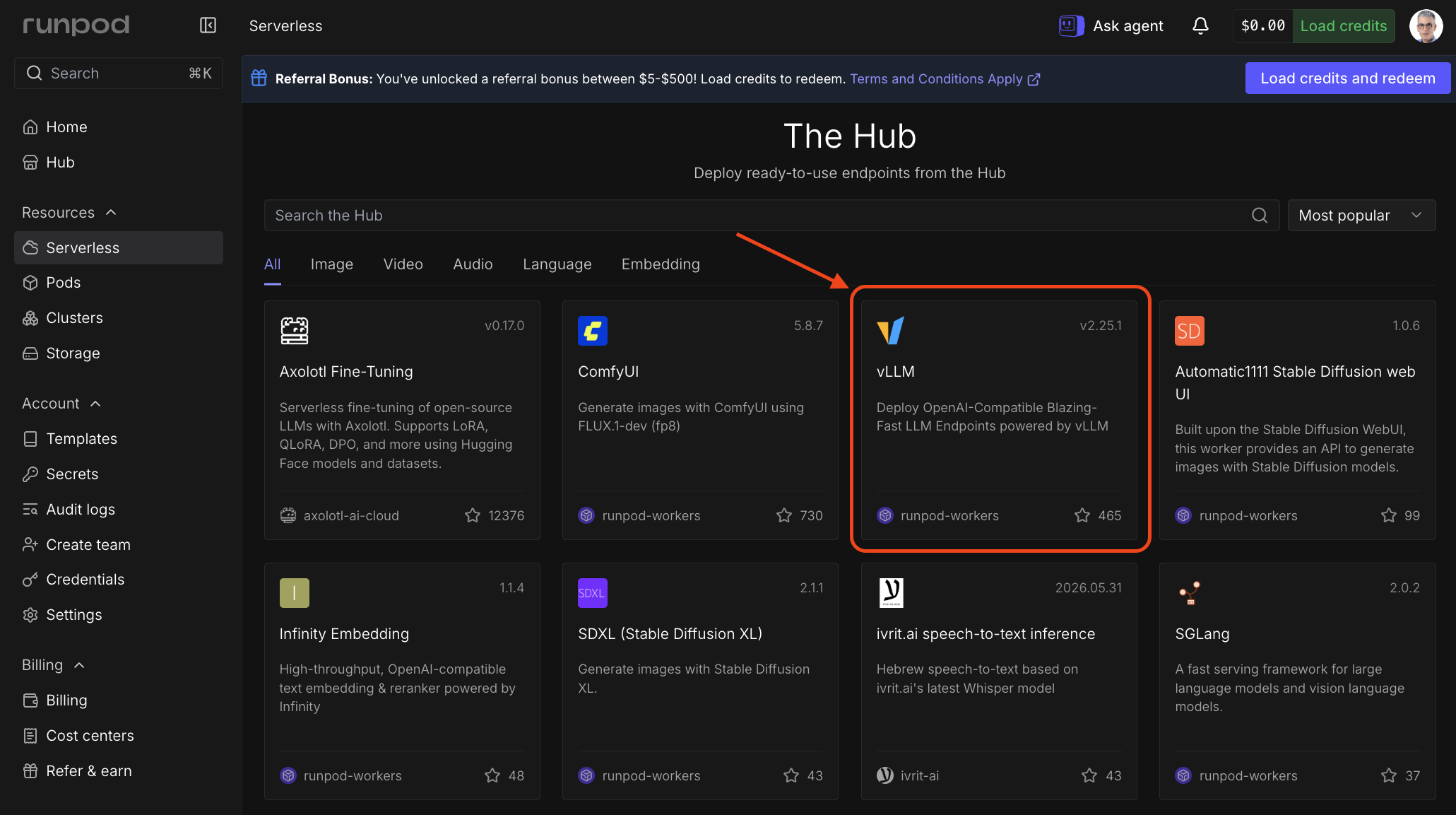Screen dimensions: 1456x815
Task: Open Refer & earn in sidebar
Action: click(x=119, y=771)
